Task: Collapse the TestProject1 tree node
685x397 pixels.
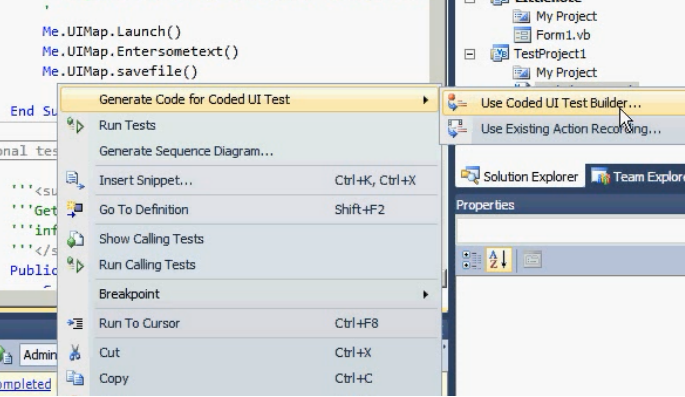Action: click(470, 55)
